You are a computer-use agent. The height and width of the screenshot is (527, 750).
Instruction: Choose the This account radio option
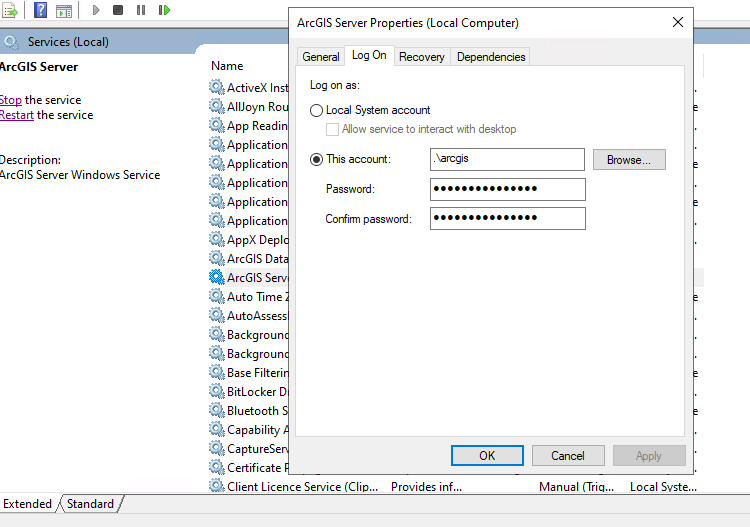(x=317, y=159)
